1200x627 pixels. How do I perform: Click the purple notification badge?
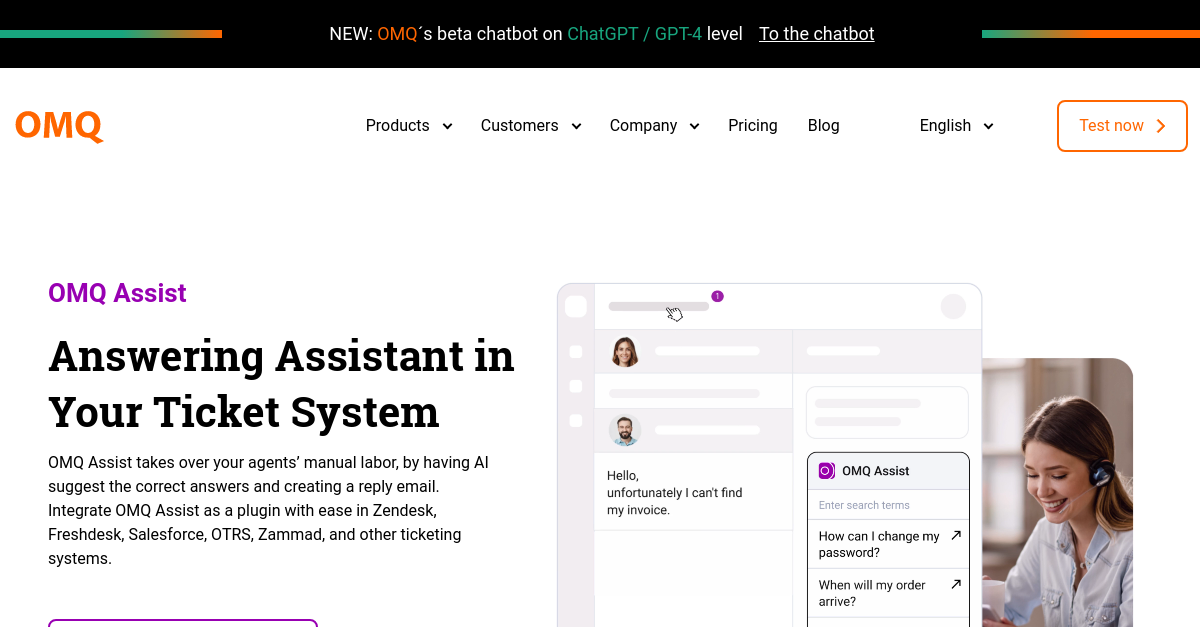click(x=717, y=296)
